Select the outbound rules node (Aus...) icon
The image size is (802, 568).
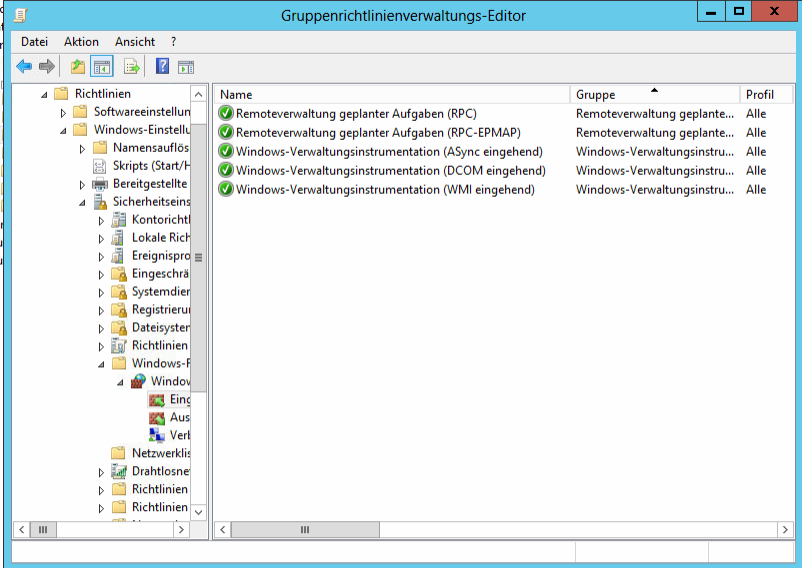[x=157, y=417]
